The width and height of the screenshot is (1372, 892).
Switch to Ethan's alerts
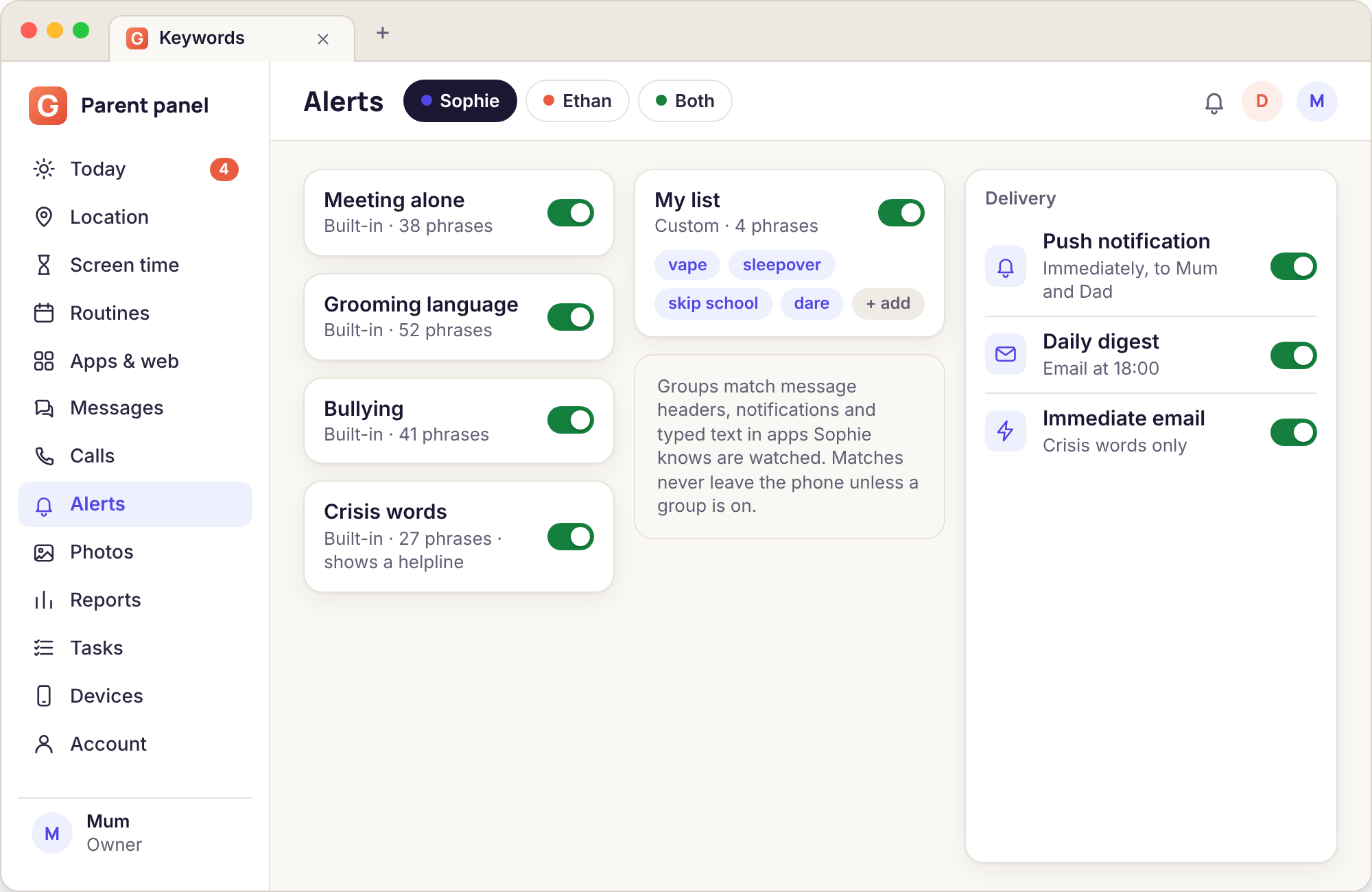[x=578, y=101]
